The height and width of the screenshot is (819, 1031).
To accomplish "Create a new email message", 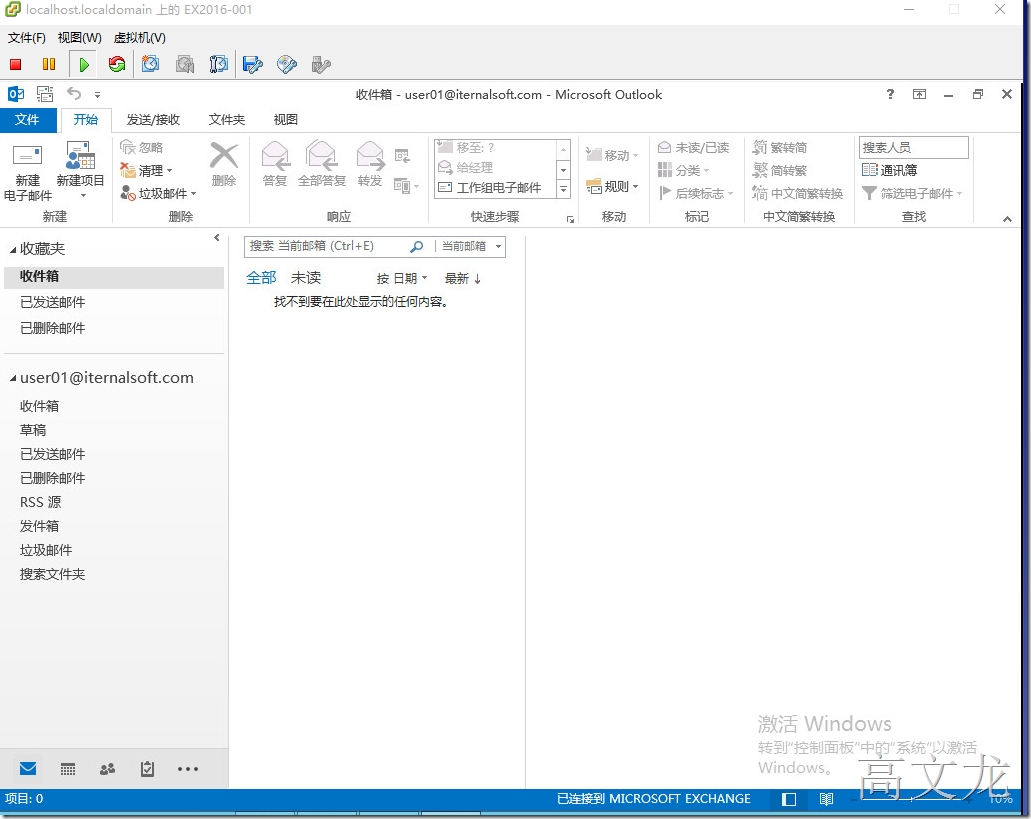I will (28, 172).
